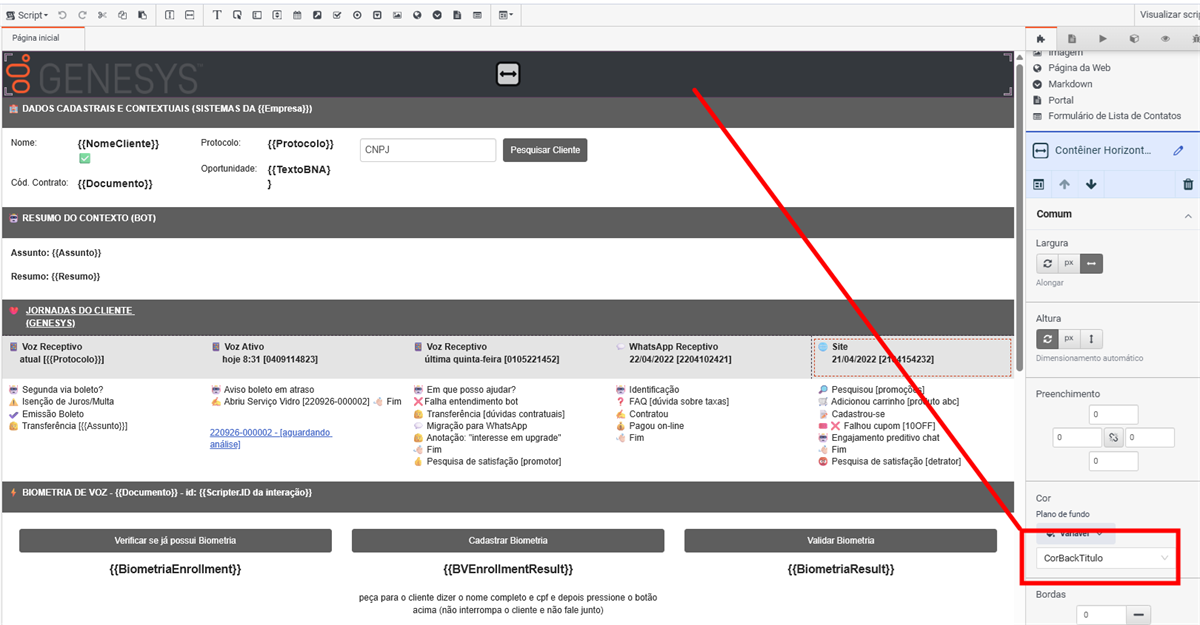Click Pesquisar Cliente button
Viewport: 1200px width, 625px height.
click(545, 150)
